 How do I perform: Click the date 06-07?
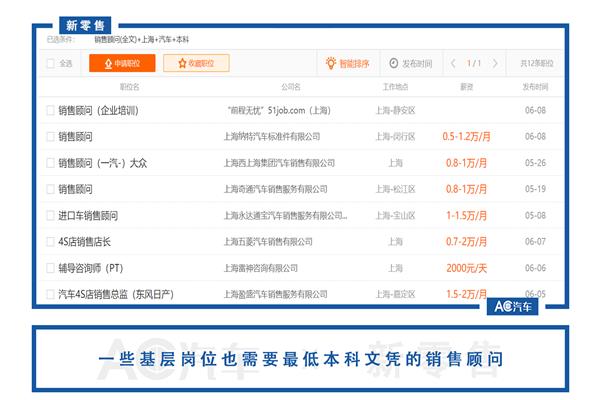point(535,242)
